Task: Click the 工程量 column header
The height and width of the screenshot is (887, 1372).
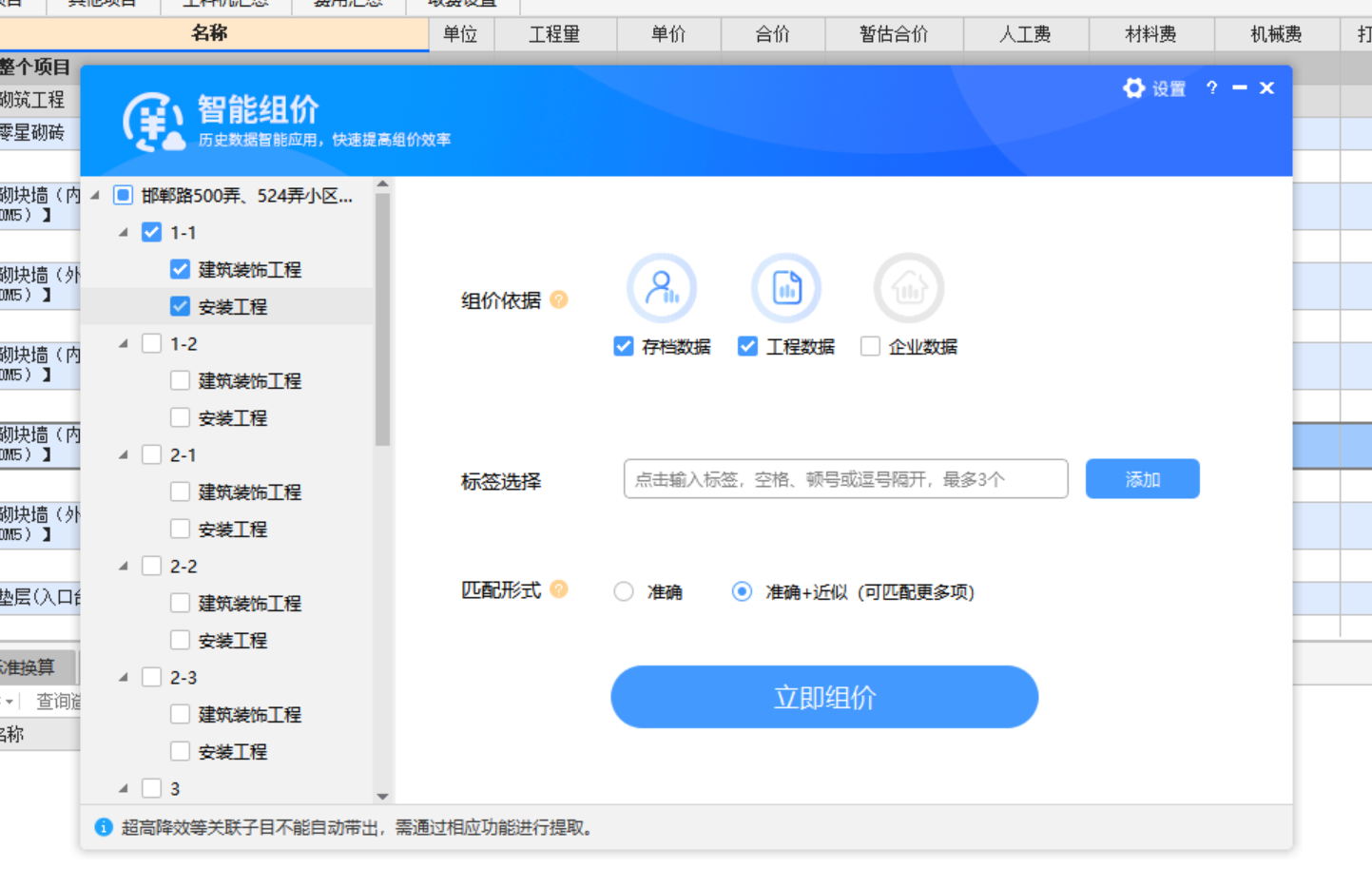Action: [554, 34]
